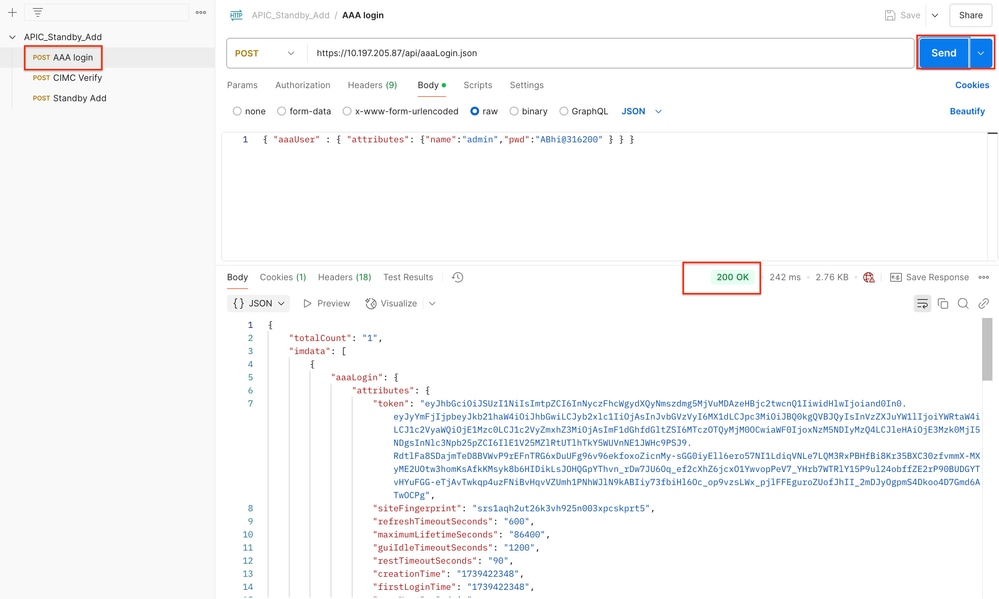Switch to the Scripts tab
The width and height of the screenshot is (999, 599).
pos(477,85)
